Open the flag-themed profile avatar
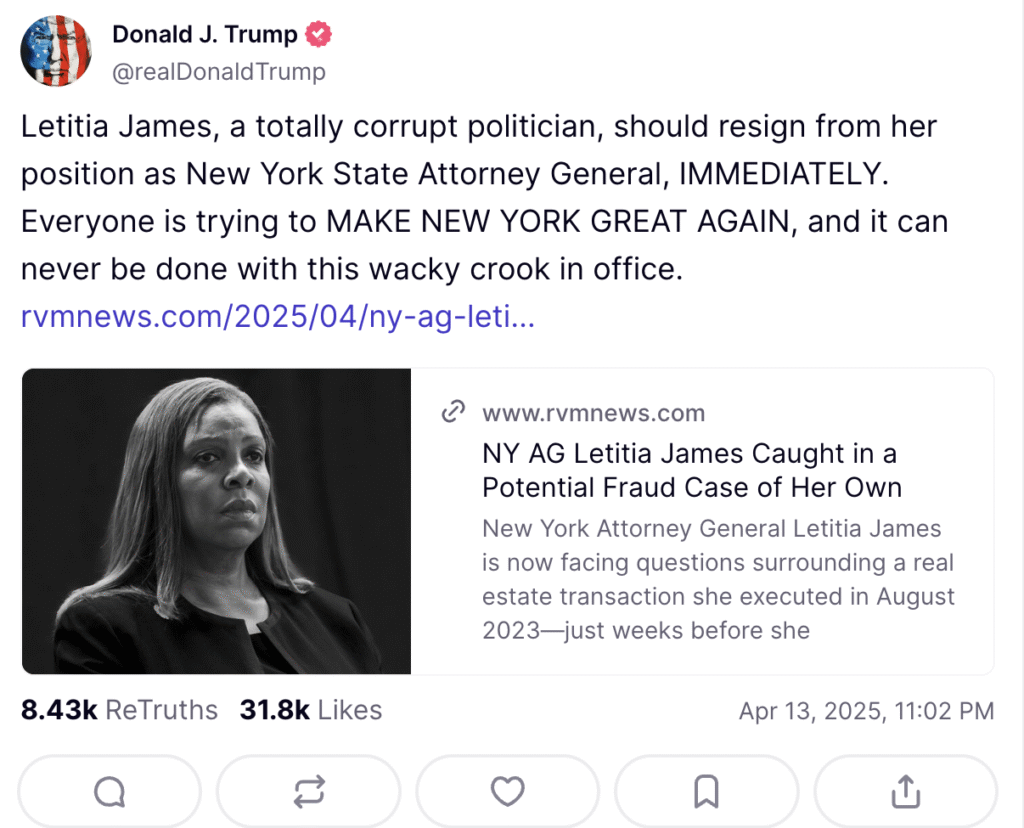The width and height of the screenshot is (1024, 828). 56,51
